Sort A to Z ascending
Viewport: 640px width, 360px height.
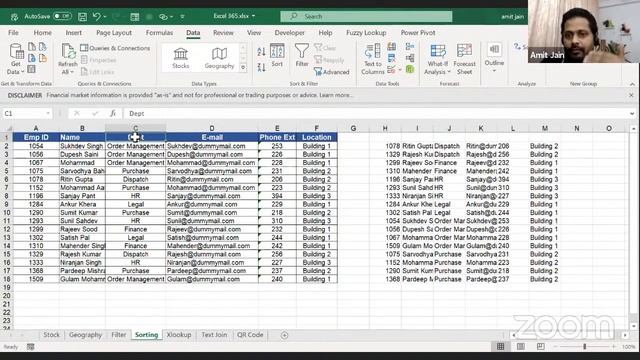click(x=261, y=52)
